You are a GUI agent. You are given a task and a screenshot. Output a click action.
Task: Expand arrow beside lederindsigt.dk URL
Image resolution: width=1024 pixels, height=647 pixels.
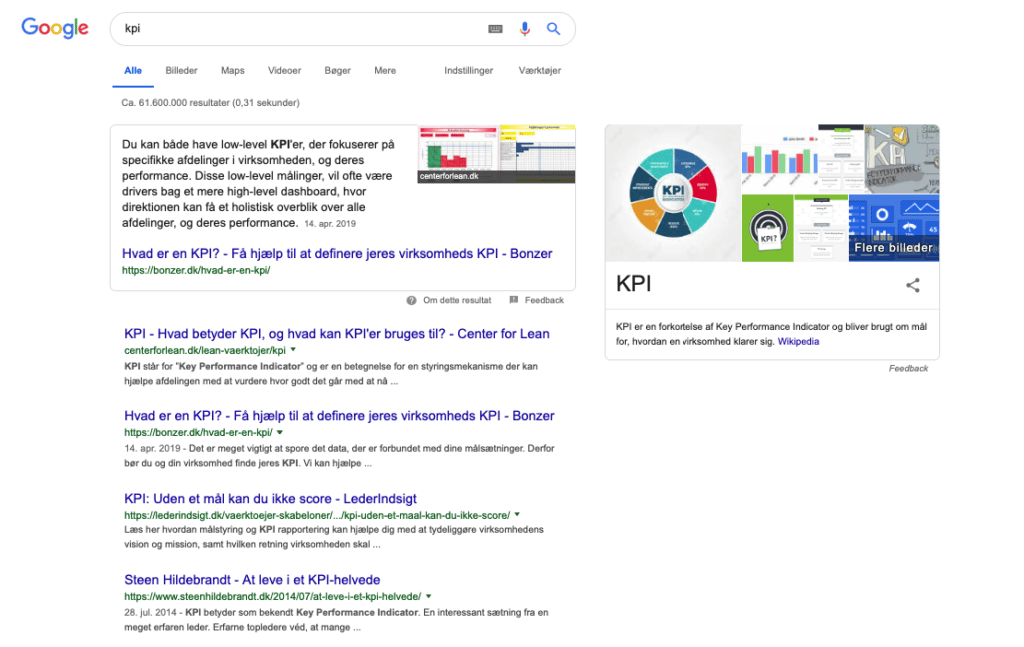pyautogui.click(x=517, y=514)
